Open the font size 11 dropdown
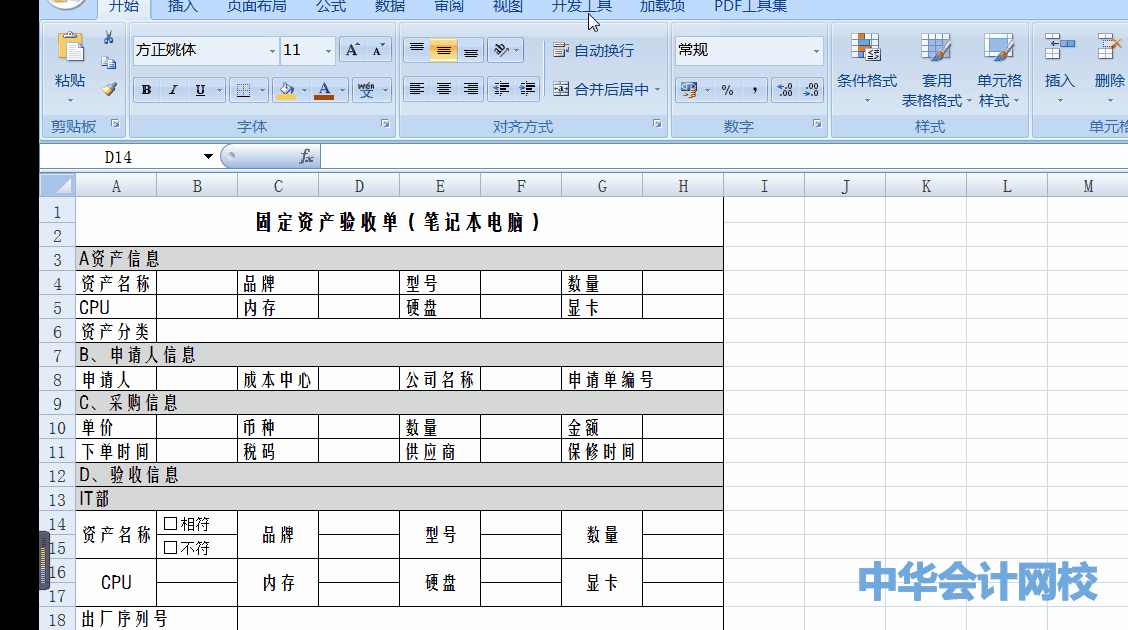Image resolution: width=1128 pixels, height=630 pixels. 328,51
